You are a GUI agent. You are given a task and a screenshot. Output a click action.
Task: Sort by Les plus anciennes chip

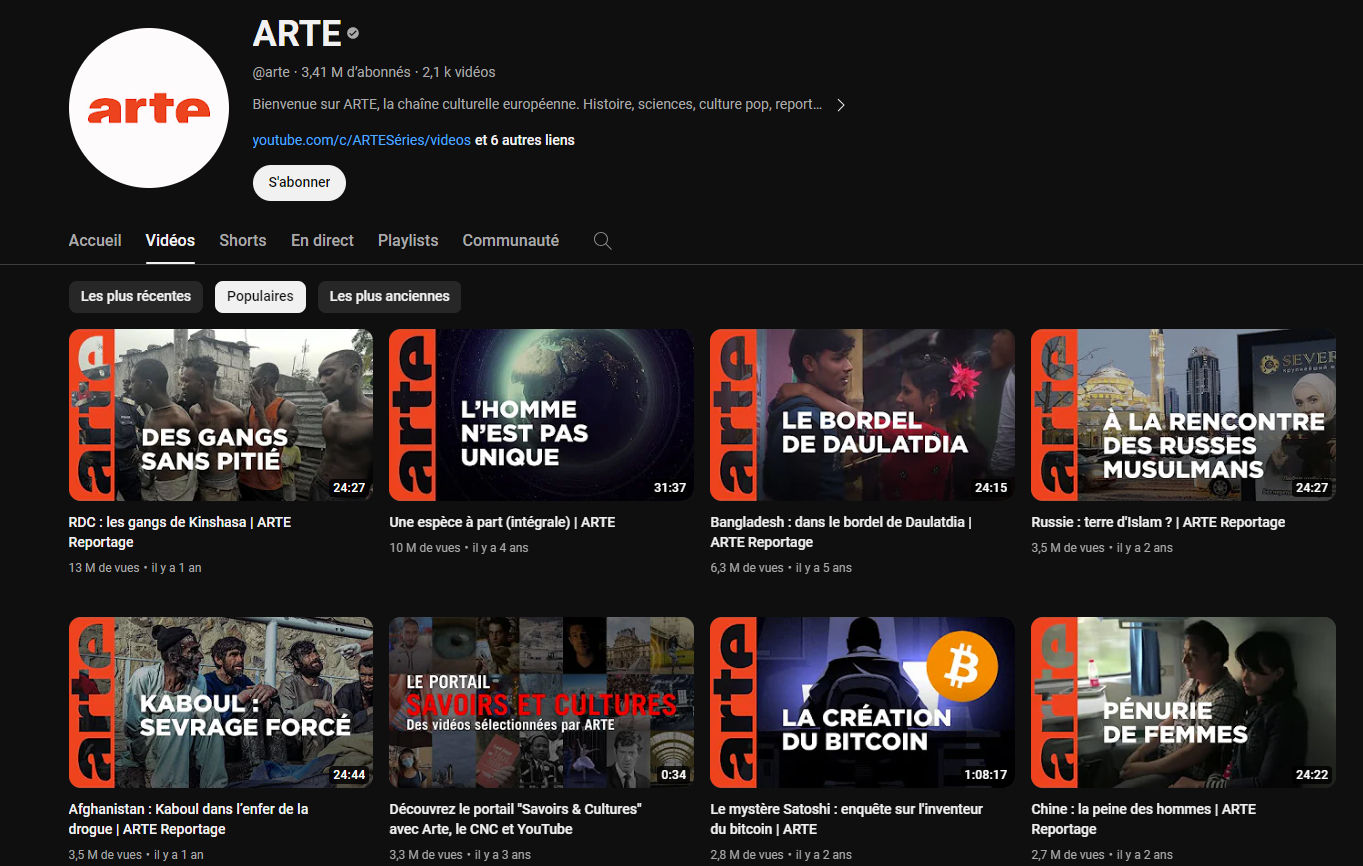click(x=389, y=297)
